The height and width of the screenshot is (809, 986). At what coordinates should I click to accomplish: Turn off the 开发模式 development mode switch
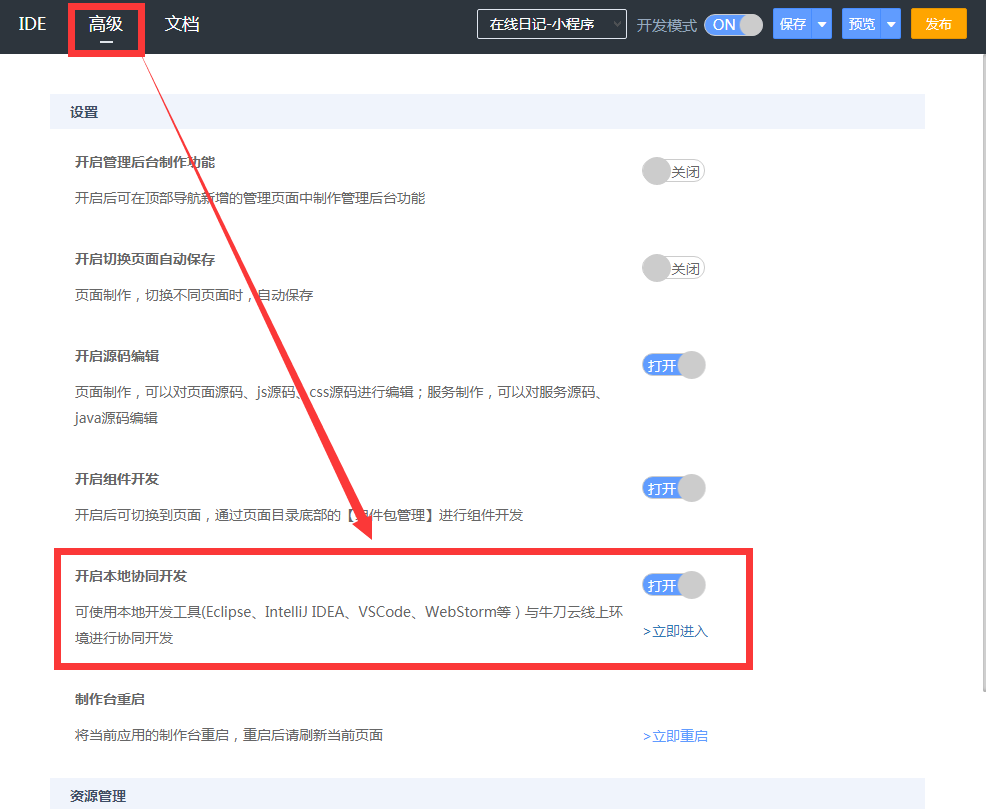[733, 24]
